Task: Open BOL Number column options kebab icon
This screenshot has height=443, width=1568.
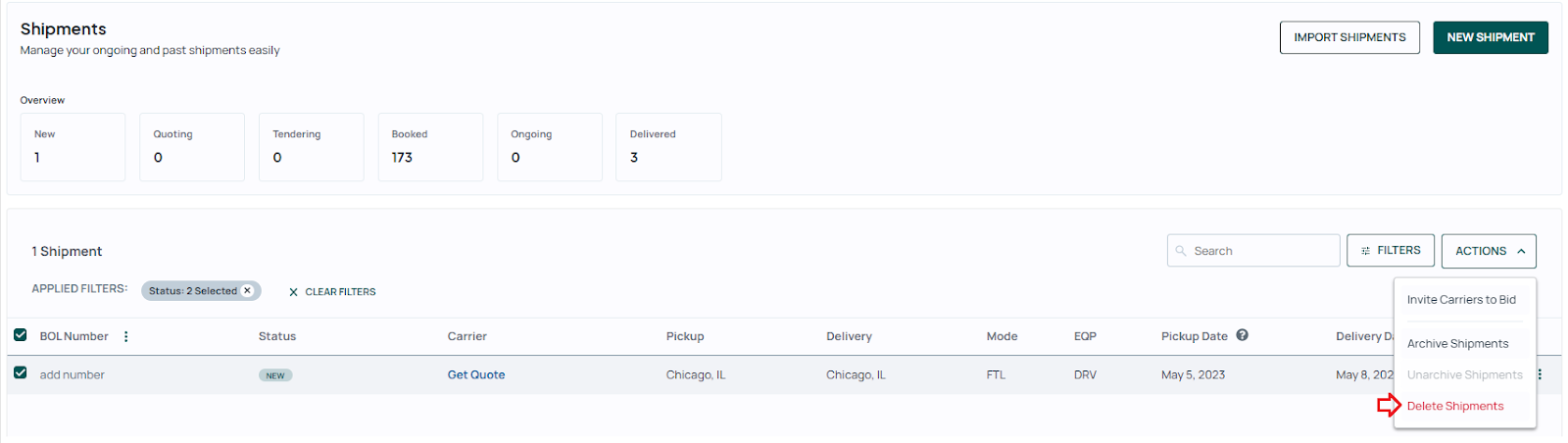Action: 125,336
